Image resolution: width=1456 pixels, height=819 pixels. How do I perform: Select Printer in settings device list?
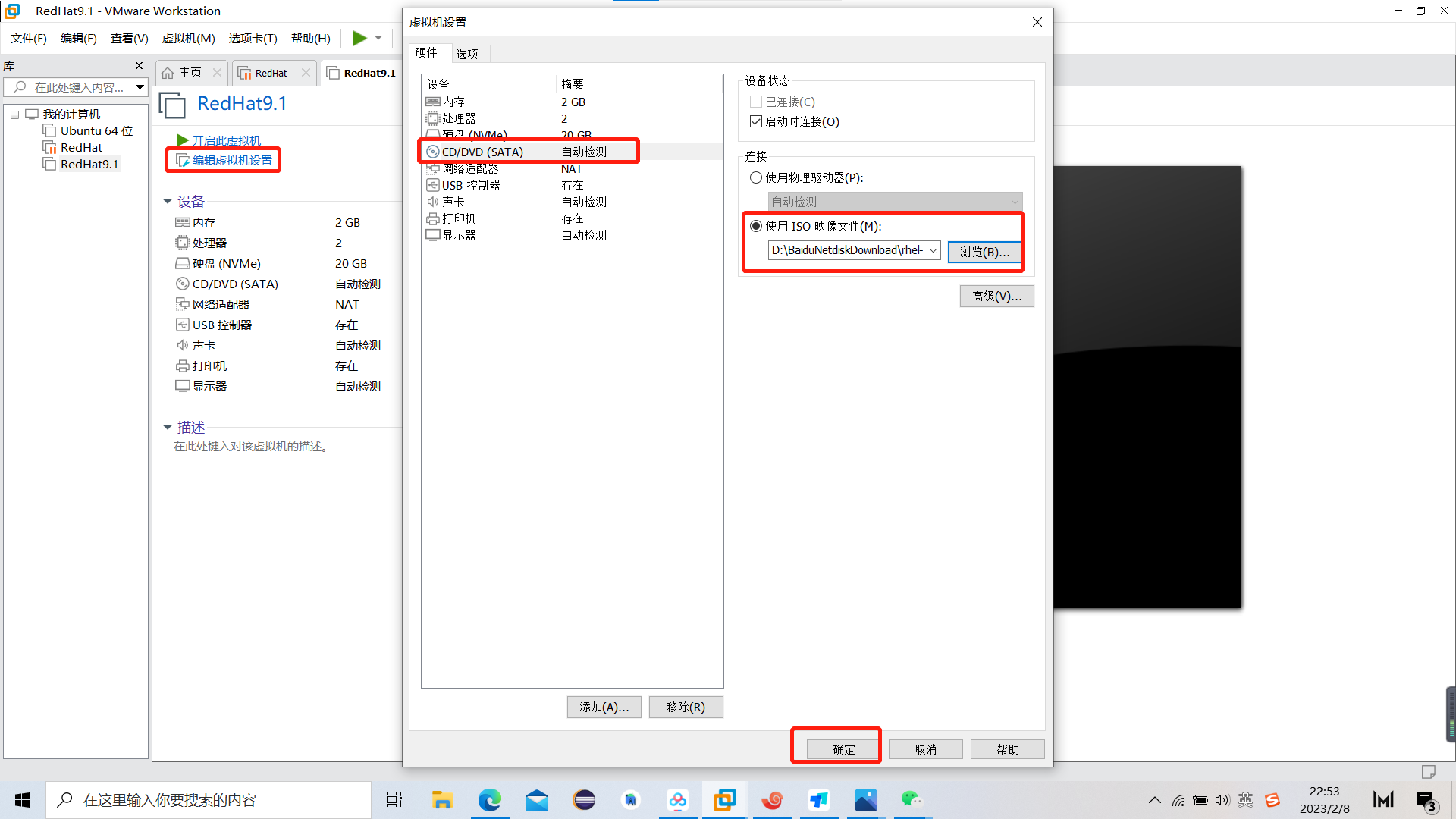coord(572,218)
